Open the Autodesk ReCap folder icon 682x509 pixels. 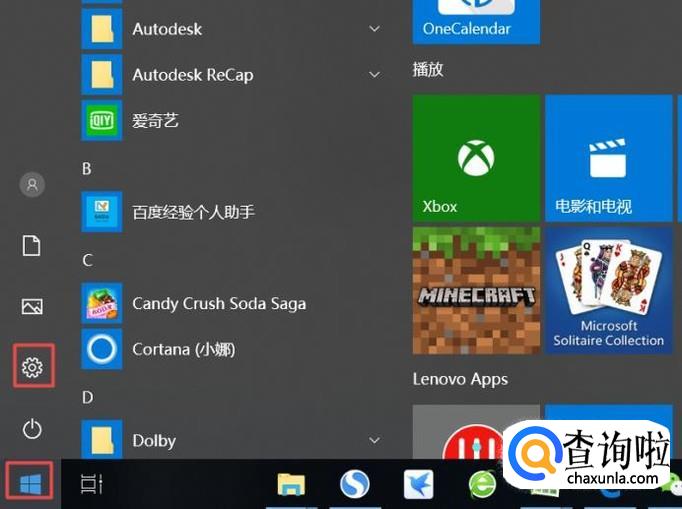(x=102, y=74)
